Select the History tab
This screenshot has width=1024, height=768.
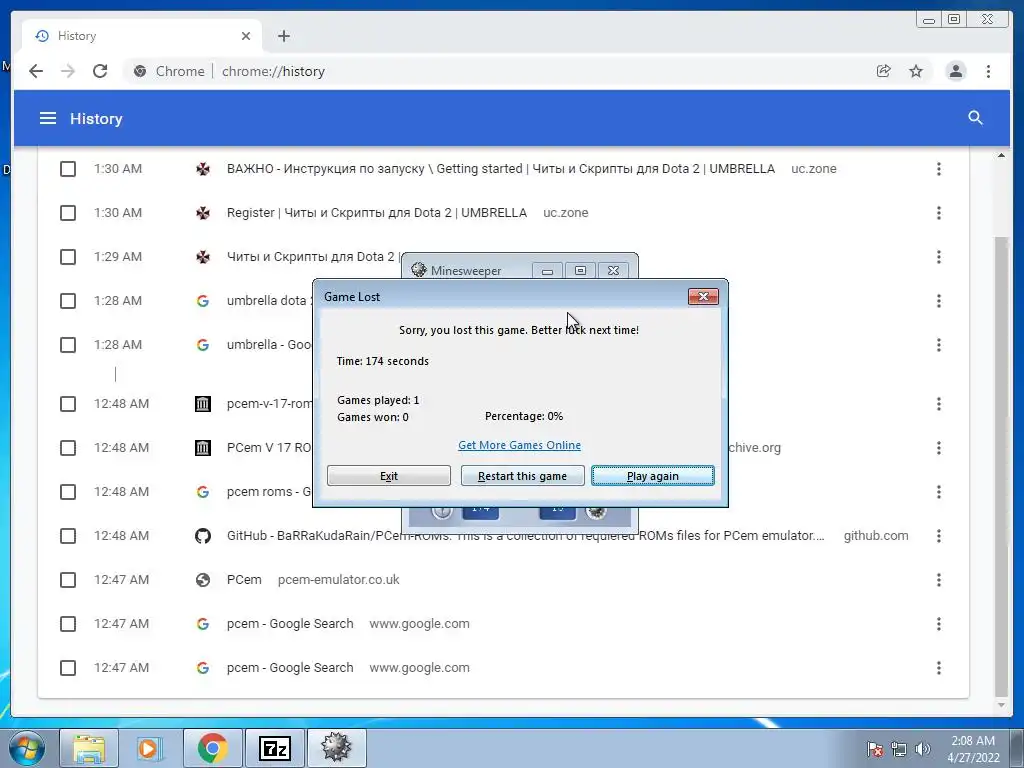coord(142,36)
